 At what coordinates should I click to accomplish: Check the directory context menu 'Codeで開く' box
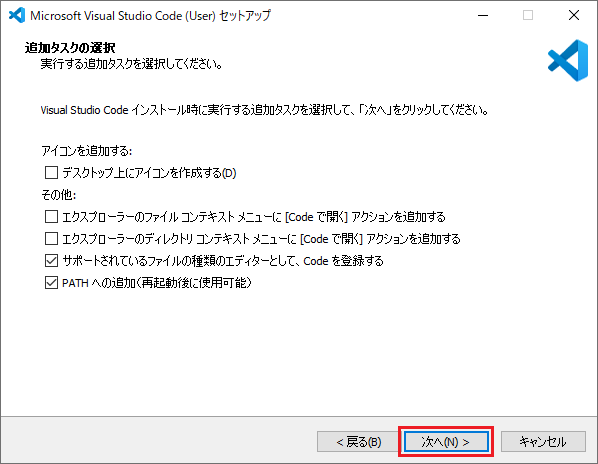tap(51, 239)
